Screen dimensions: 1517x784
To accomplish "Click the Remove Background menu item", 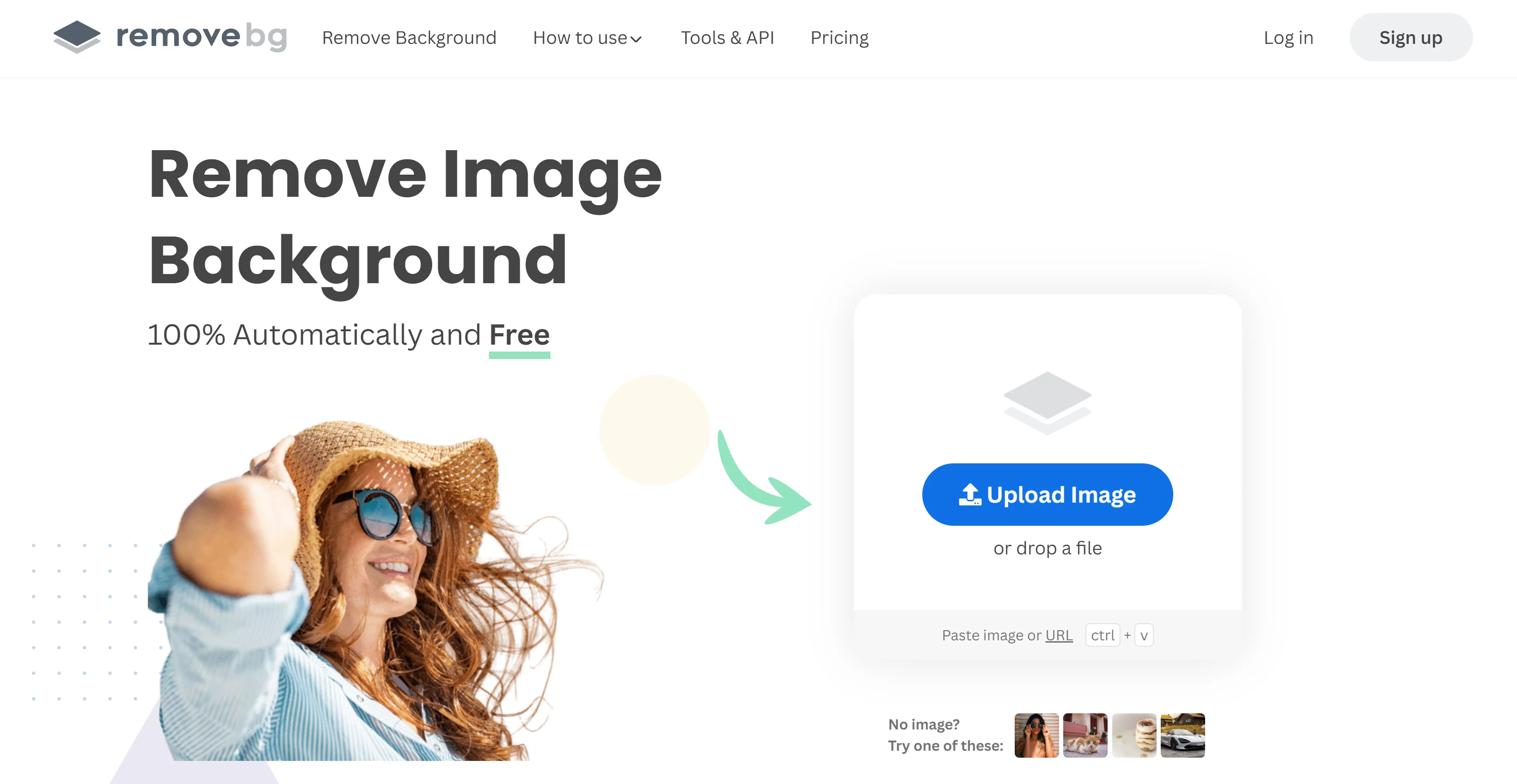I will point(409,37).
